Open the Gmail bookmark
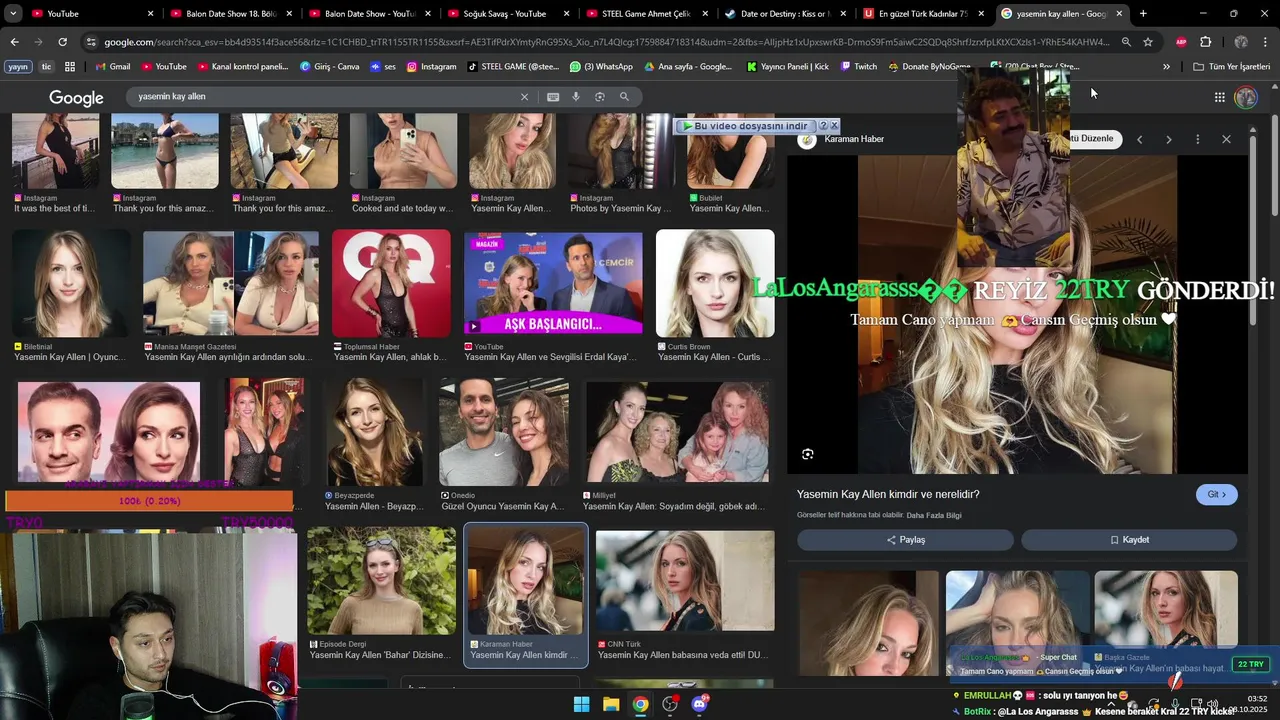The height and width of the screenshot is (720, 1280). point(113,66)
